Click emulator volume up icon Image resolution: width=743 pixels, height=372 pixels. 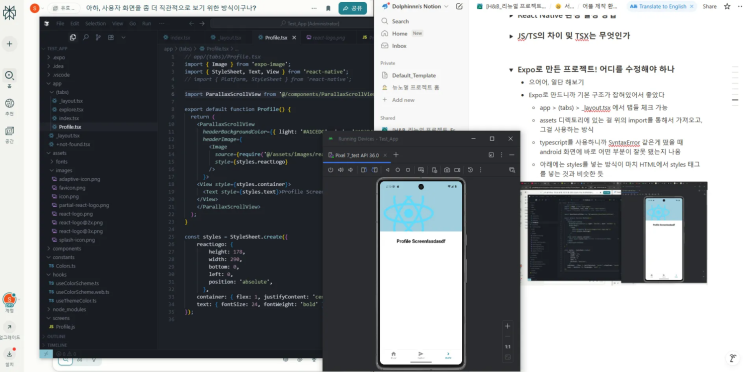pyautogui.click(x=341, y=170)
